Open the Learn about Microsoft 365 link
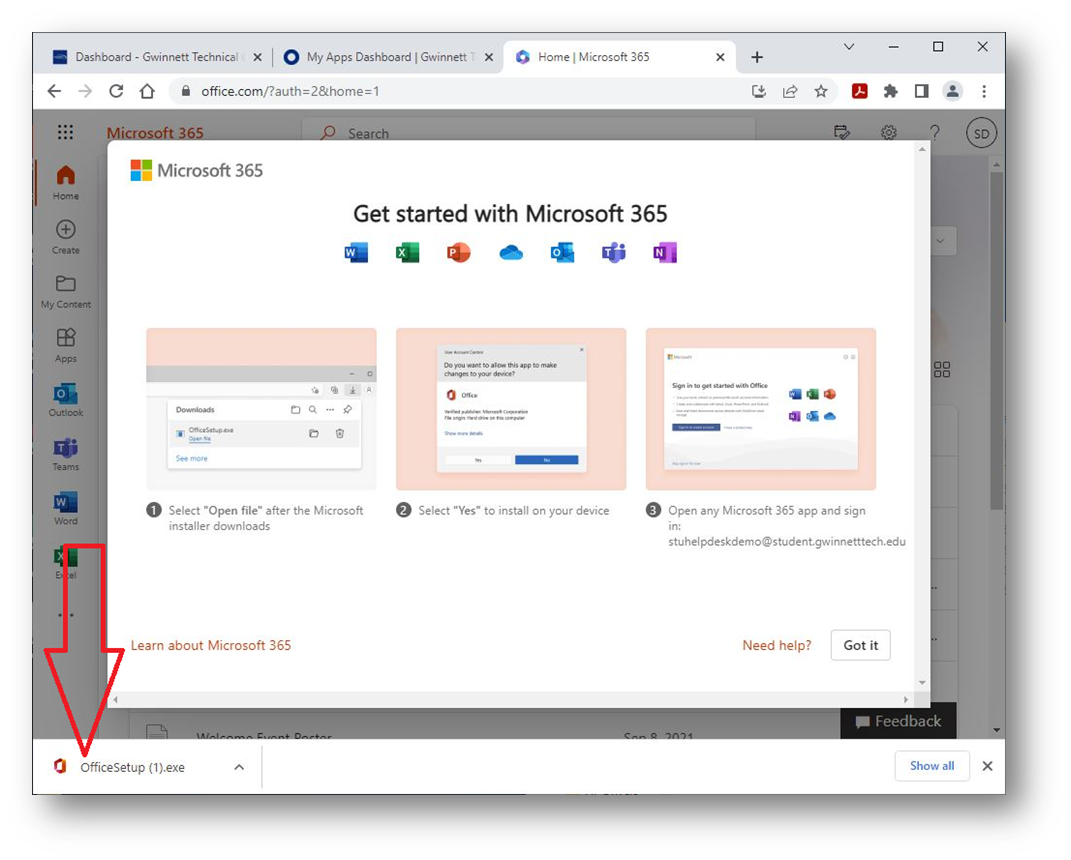 (x=211, y=645)
